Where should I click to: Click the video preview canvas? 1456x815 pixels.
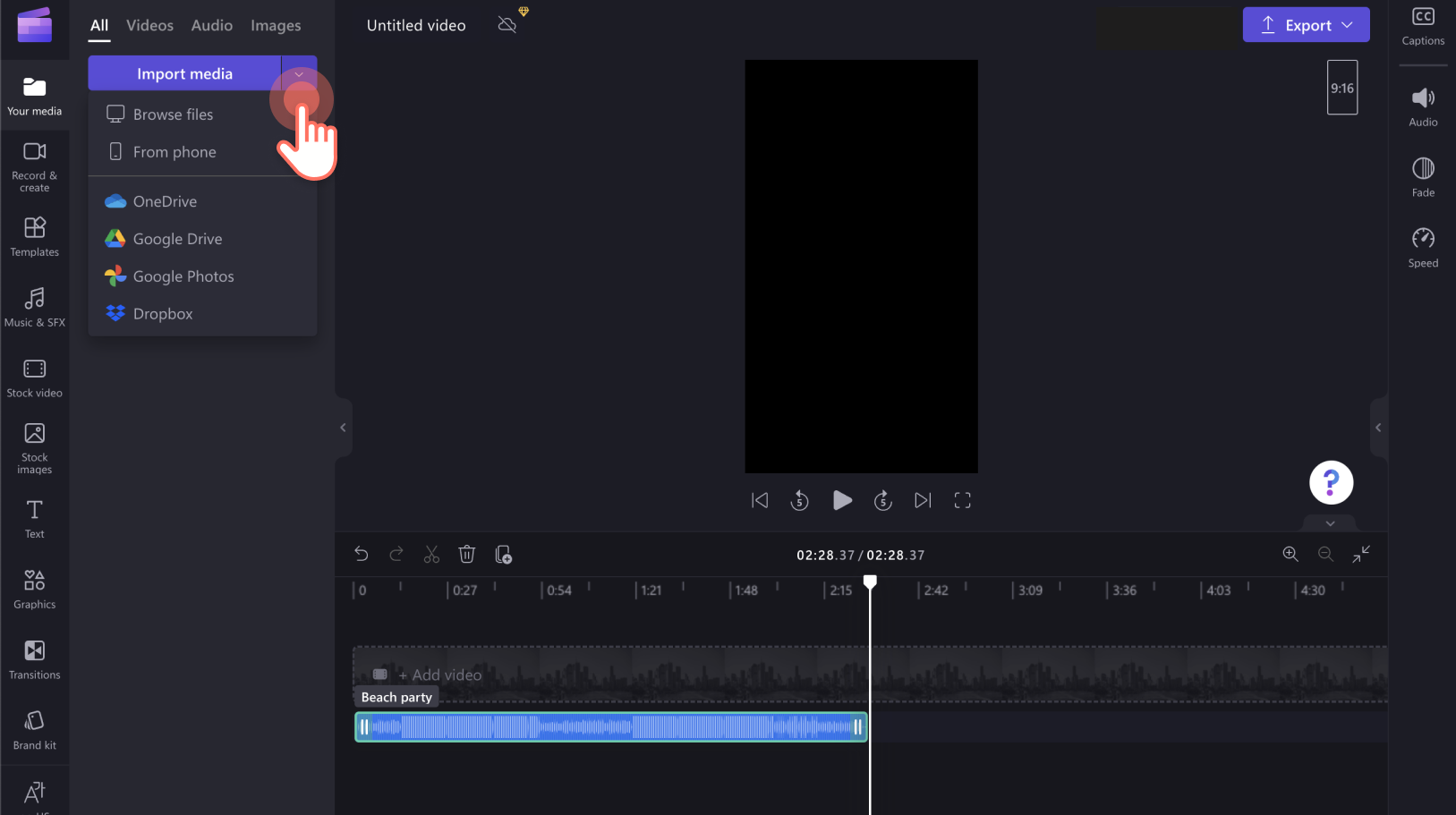tap(861, 267)
